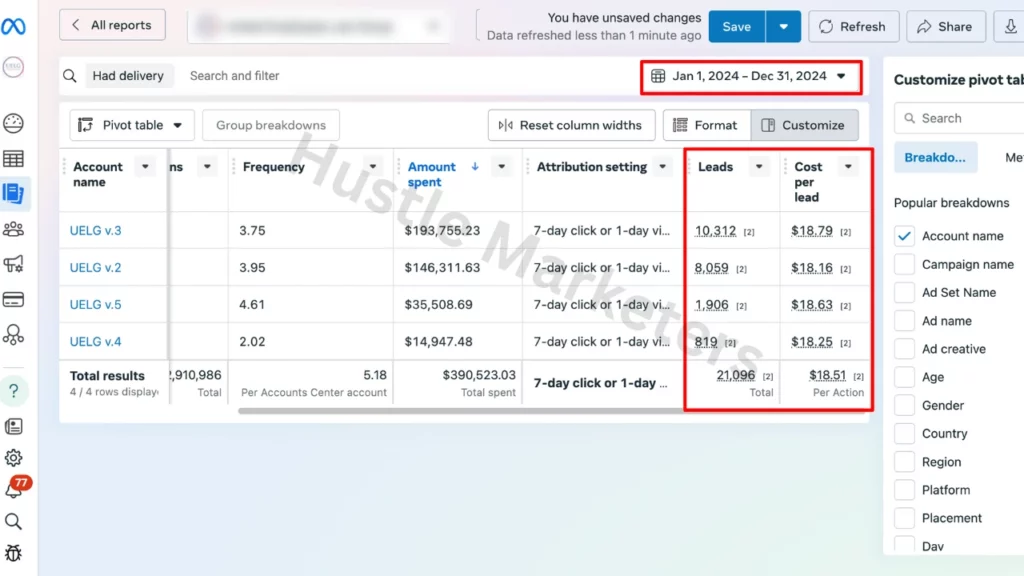Switch to the Format tab

[706, 125]
